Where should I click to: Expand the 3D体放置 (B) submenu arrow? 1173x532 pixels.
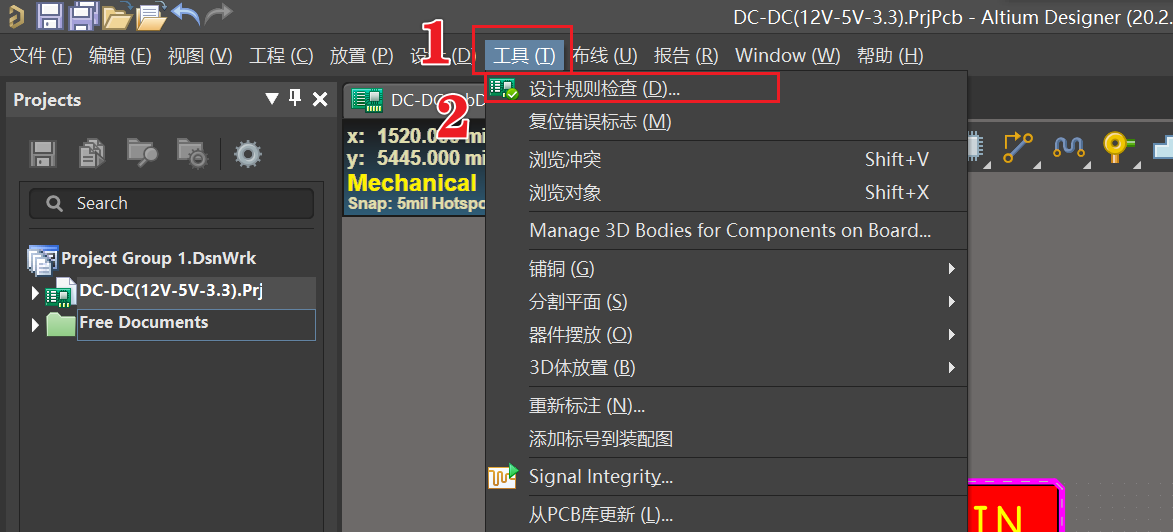point(952,367)
